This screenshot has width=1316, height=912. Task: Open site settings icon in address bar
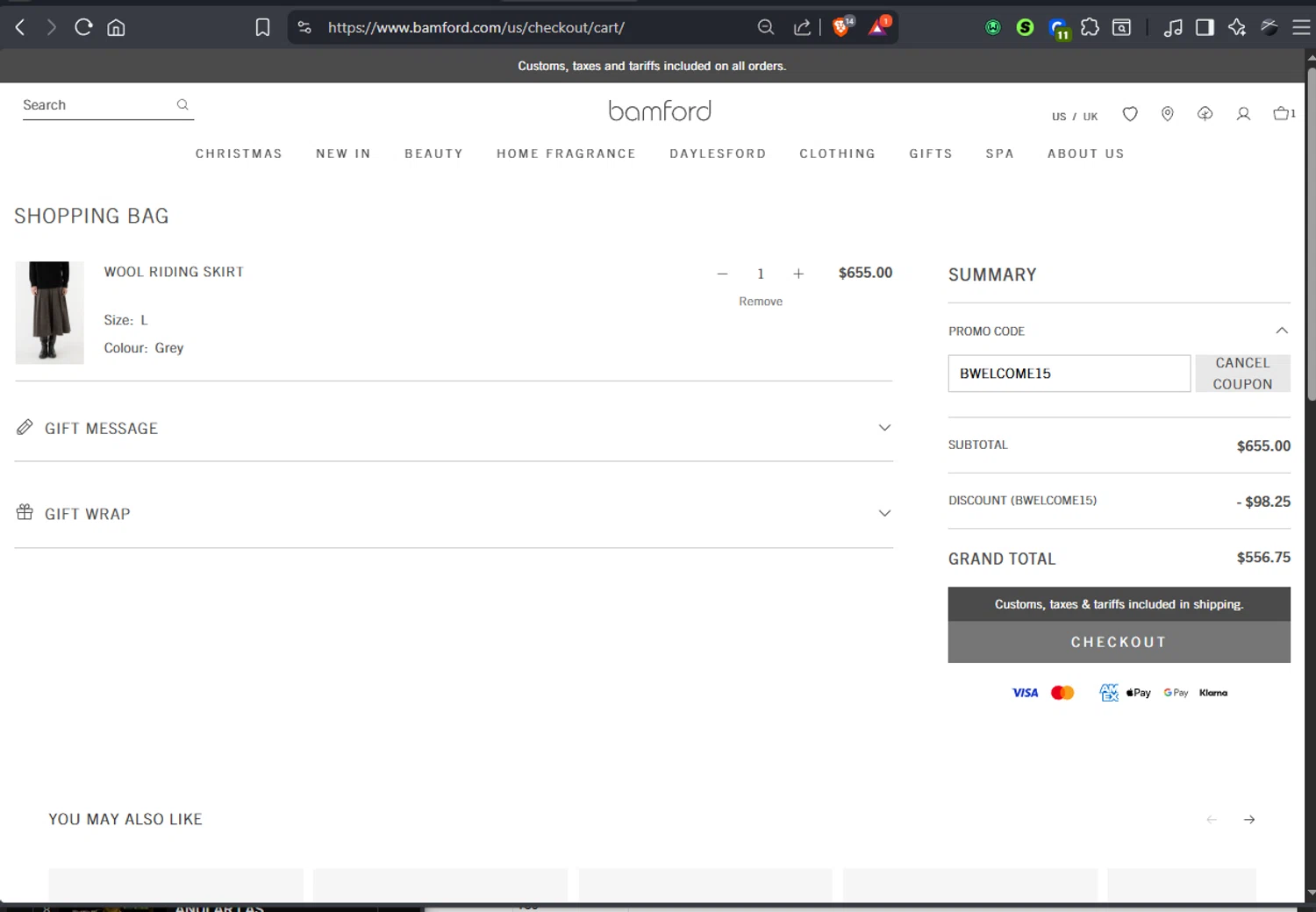point(304,27)
